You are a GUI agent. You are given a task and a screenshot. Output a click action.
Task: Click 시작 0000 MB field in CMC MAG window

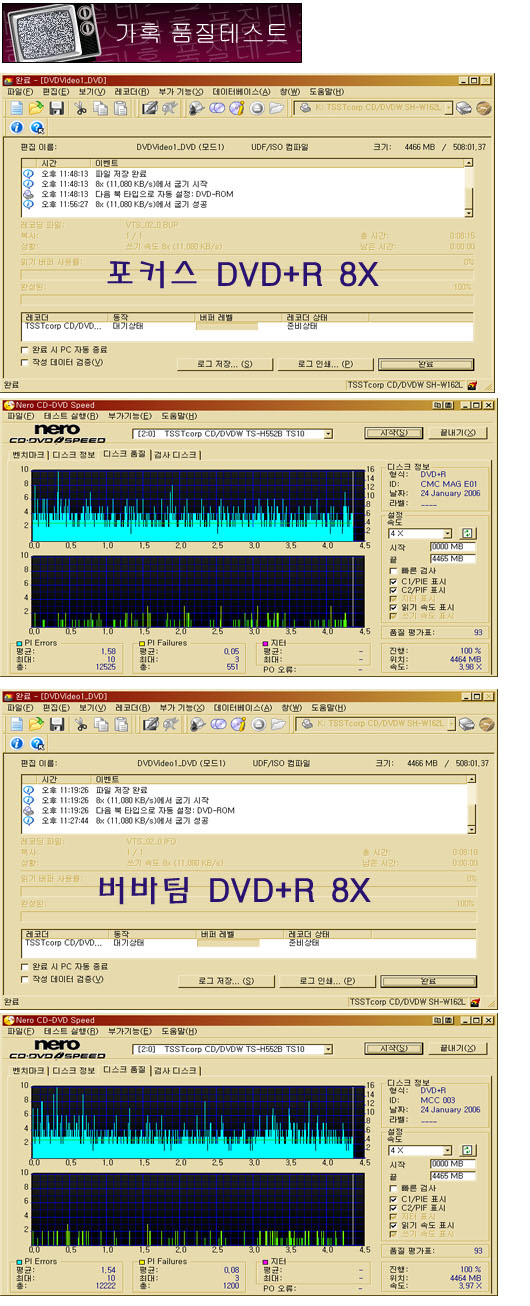coord(453,547)
